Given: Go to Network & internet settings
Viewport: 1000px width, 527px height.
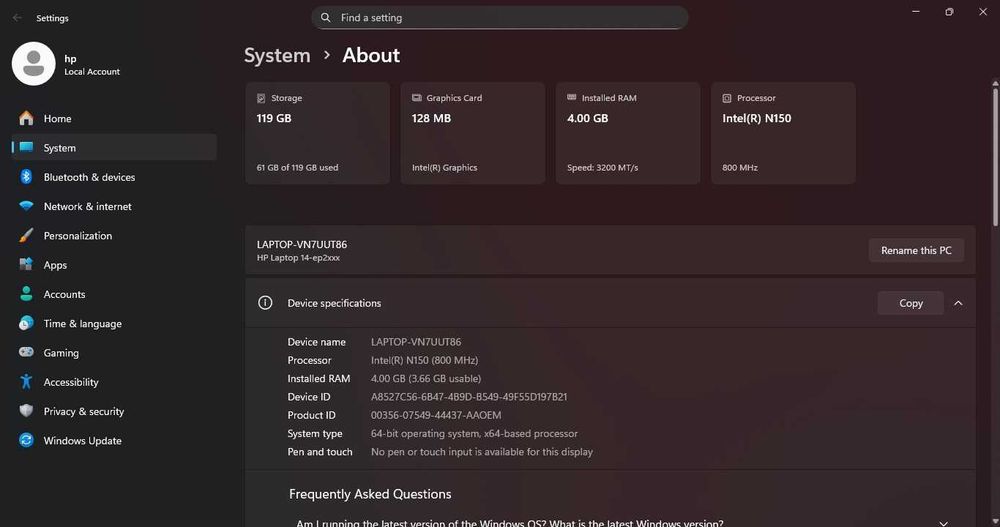Looking at the screenshot, I should [114, 206].
